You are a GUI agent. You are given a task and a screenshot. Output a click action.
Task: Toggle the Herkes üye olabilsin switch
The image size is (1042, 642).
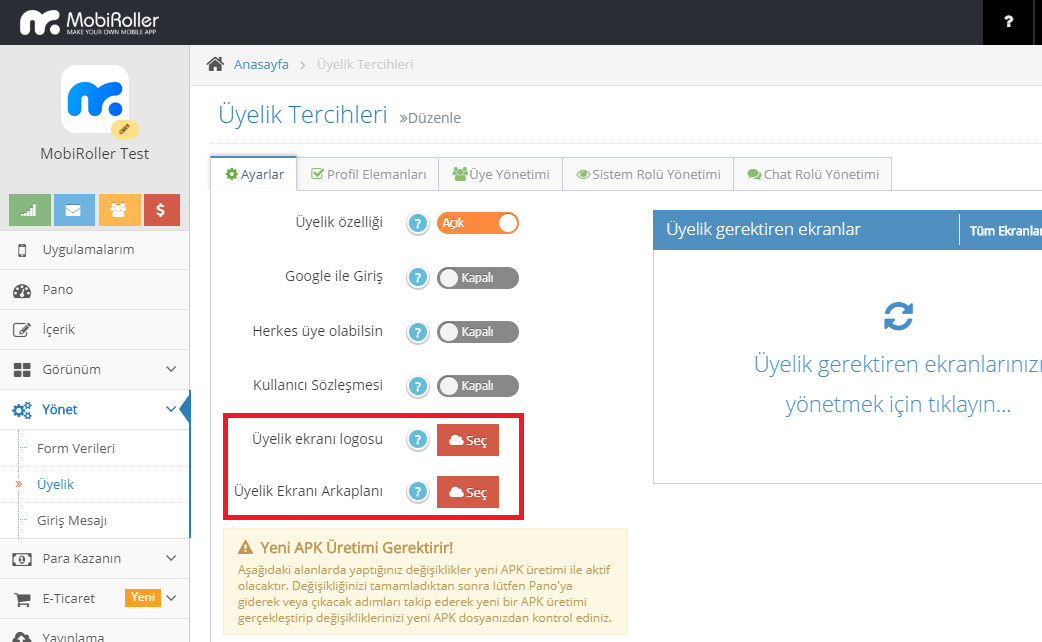478,332
